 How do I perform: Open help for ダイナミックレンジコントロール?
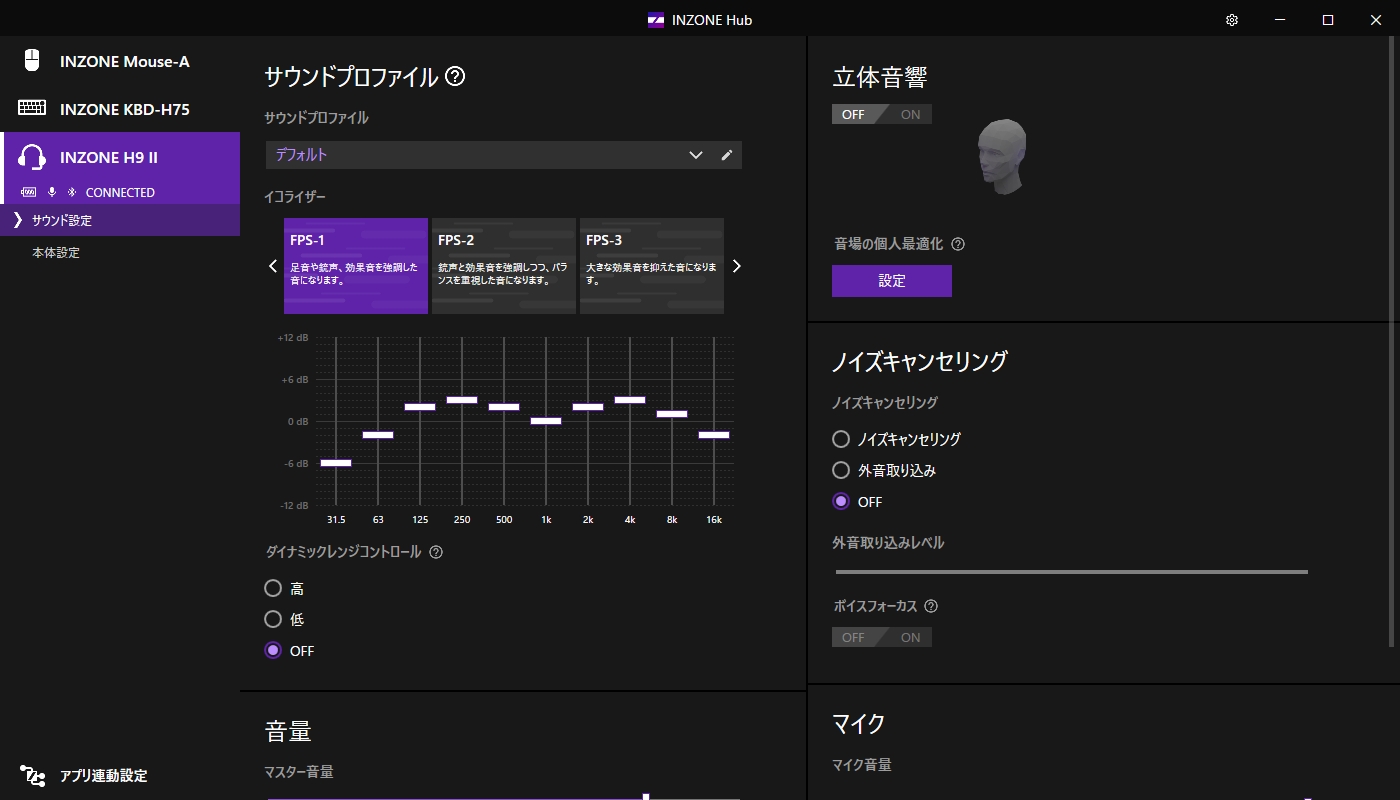tap(436, 552)
